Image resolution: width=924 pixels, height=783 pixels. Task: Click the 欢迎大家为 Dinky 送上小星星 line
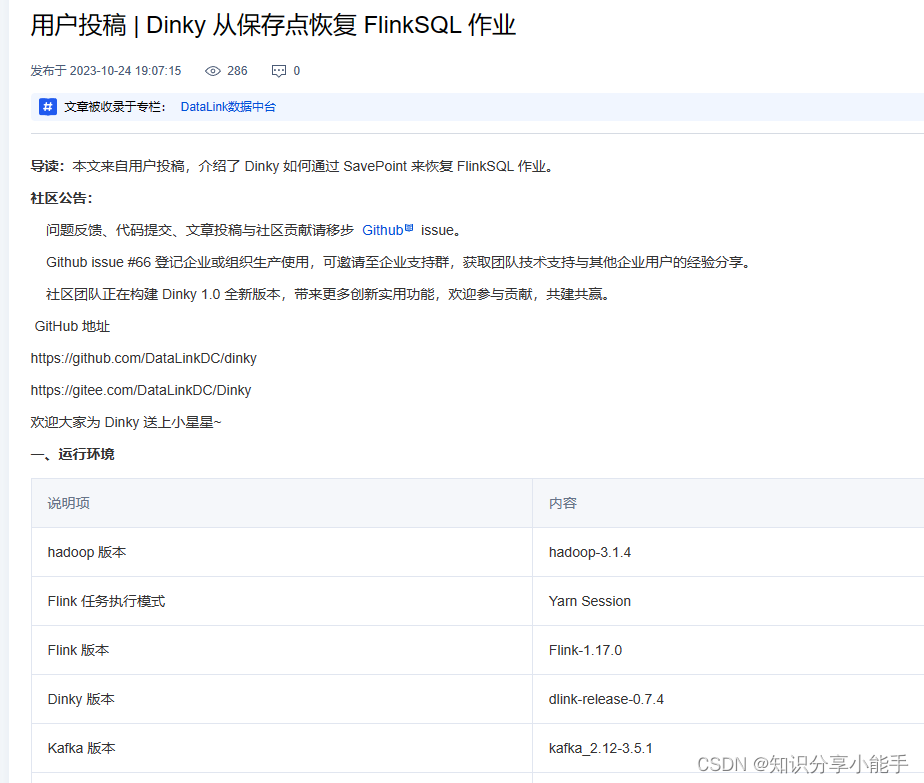pos(126,422)
